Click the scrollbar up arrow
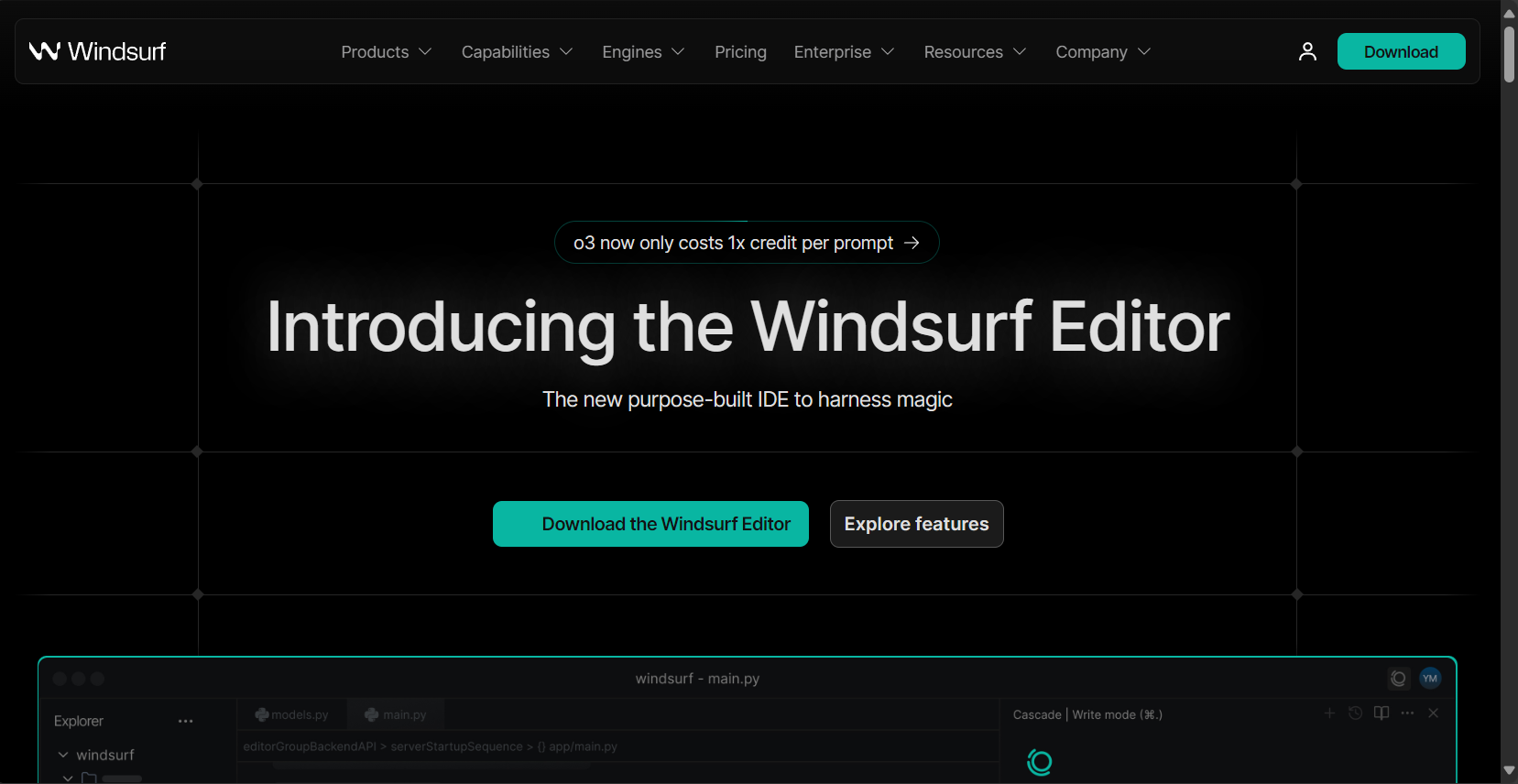Image resolution: width=1518 pixels, height=784 pixels. pos(1509,13)
